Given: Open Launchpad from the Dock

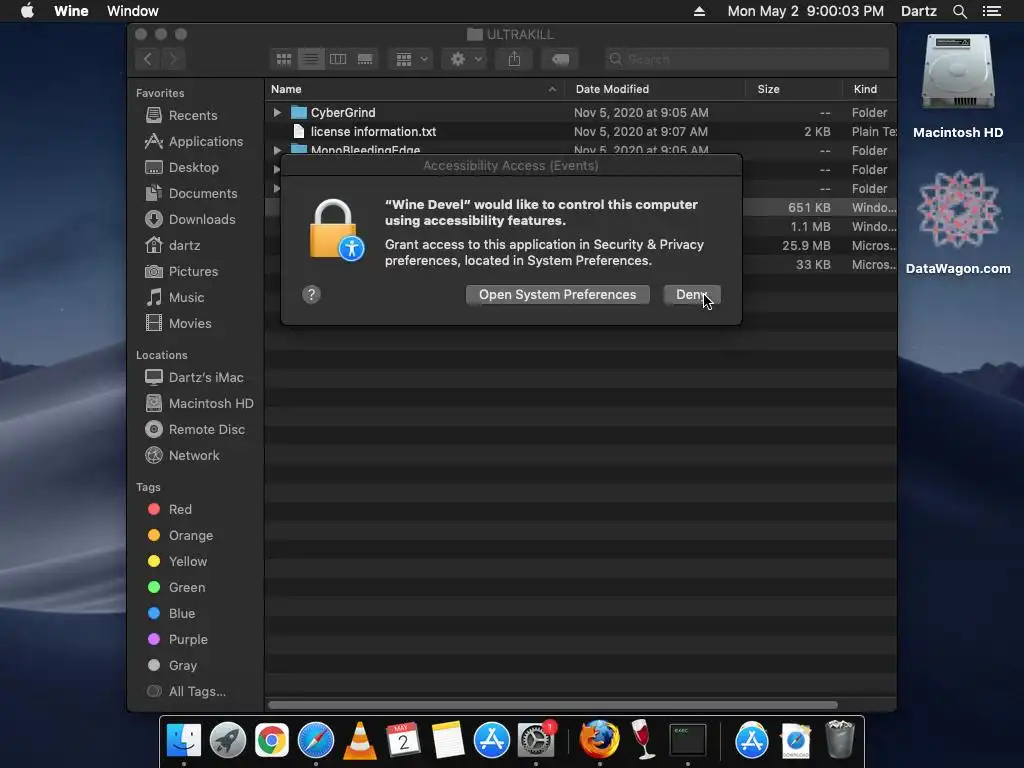Looking at the screenshot, I should tap(228, 740).
